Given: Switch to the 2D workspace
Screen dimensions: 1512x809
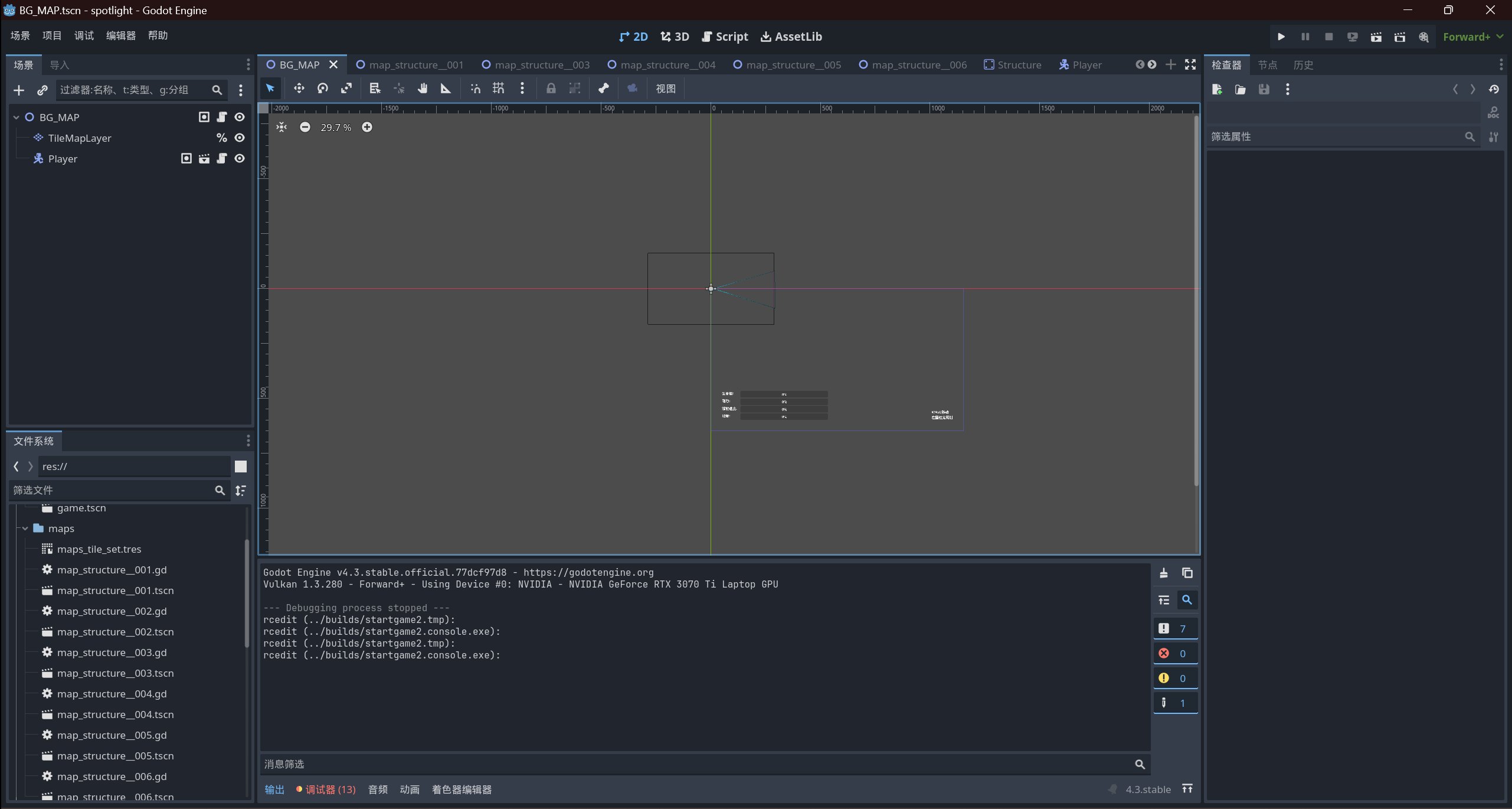Looking at the screenshot, I should (633, 37).
